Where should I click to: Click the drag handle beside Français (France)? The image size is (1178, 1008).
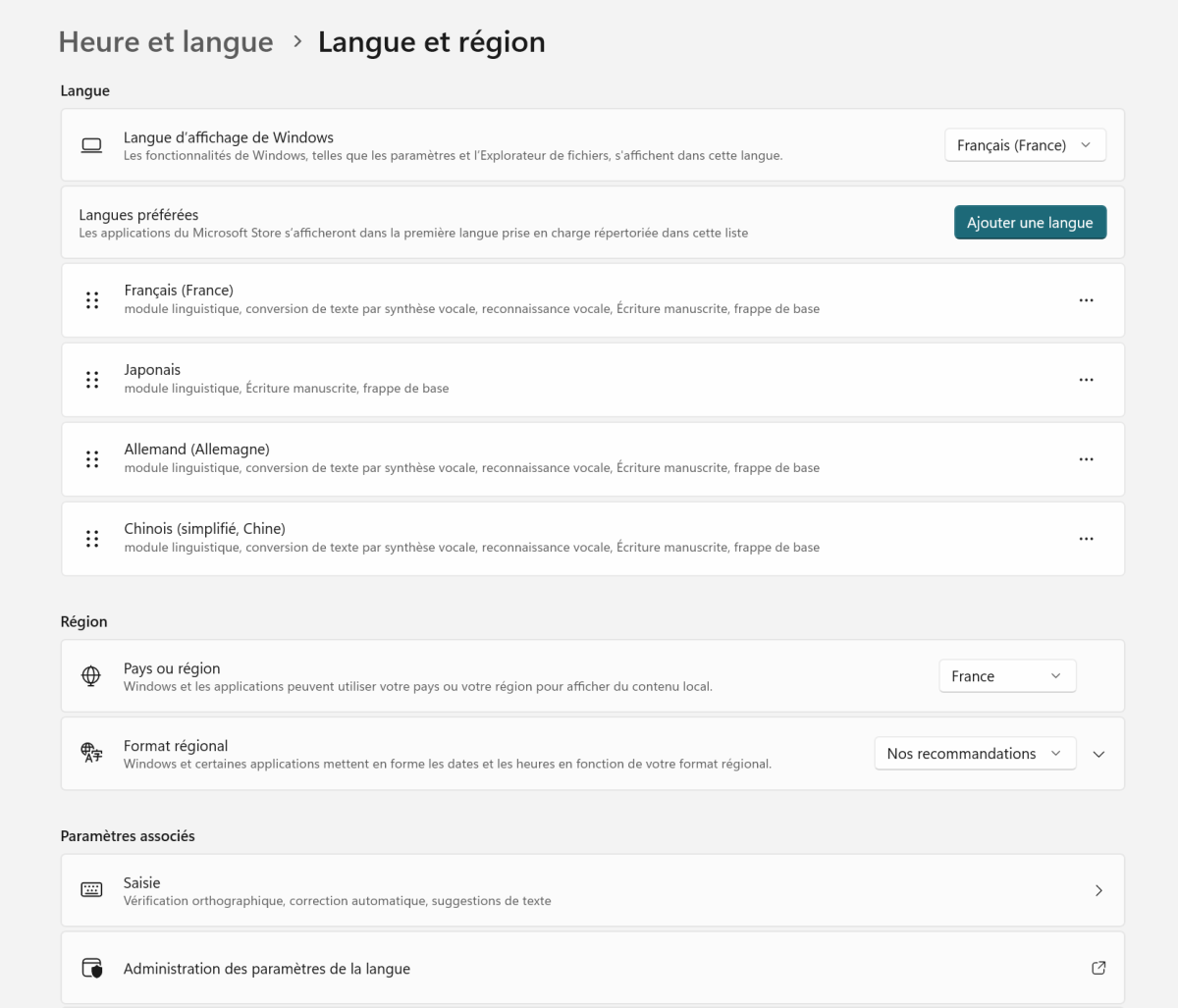point(92,300)
